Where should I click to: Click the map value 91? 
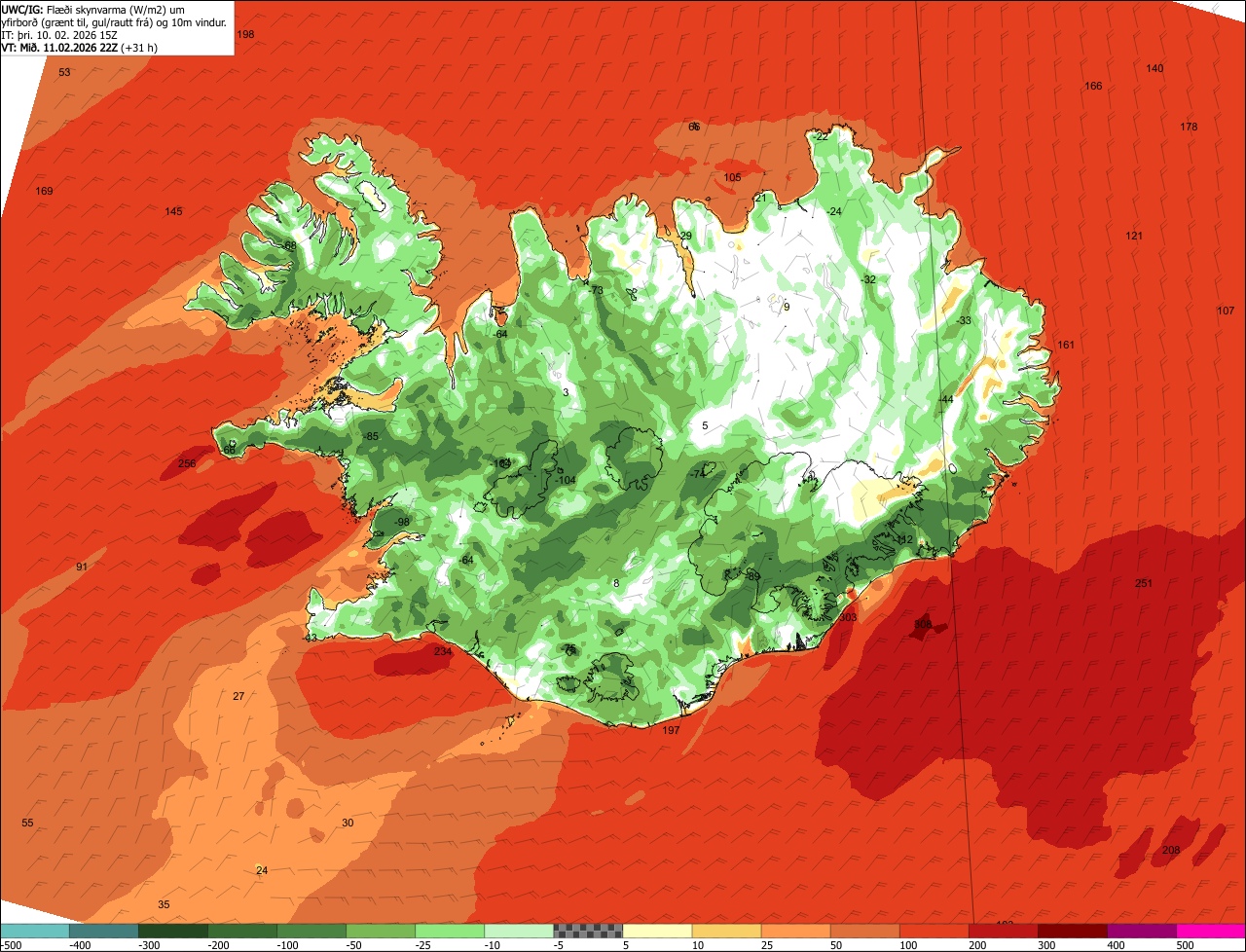click(82, 567)
